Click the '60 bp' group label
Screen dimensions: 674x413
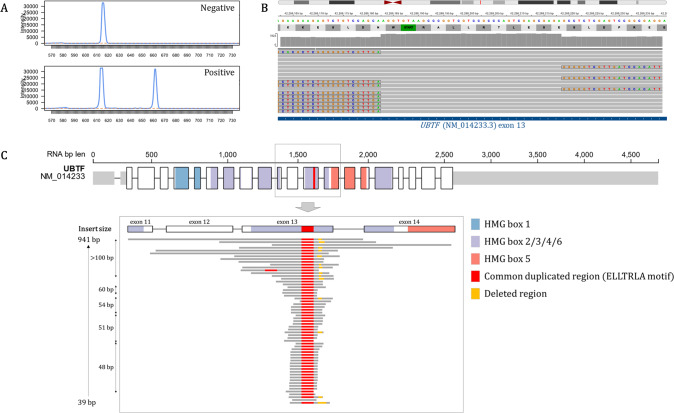coord(106,289)
